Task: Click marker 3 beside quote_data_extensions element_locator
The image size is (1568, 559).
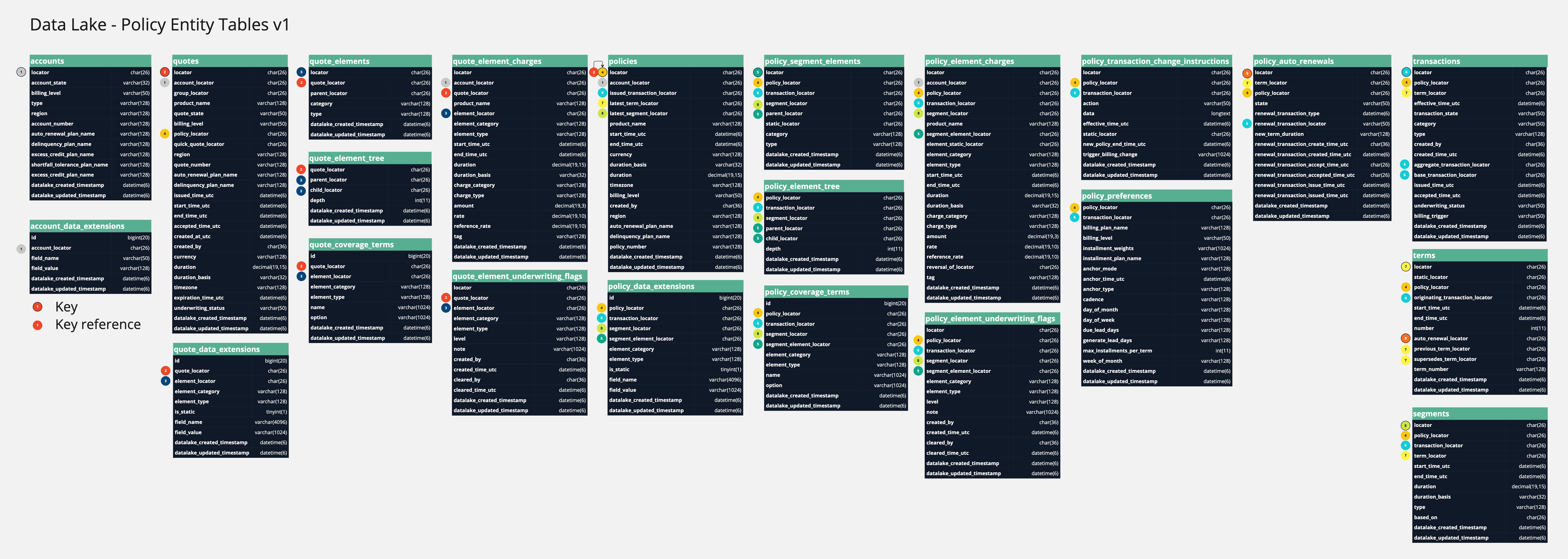Action: click(165, 381)
